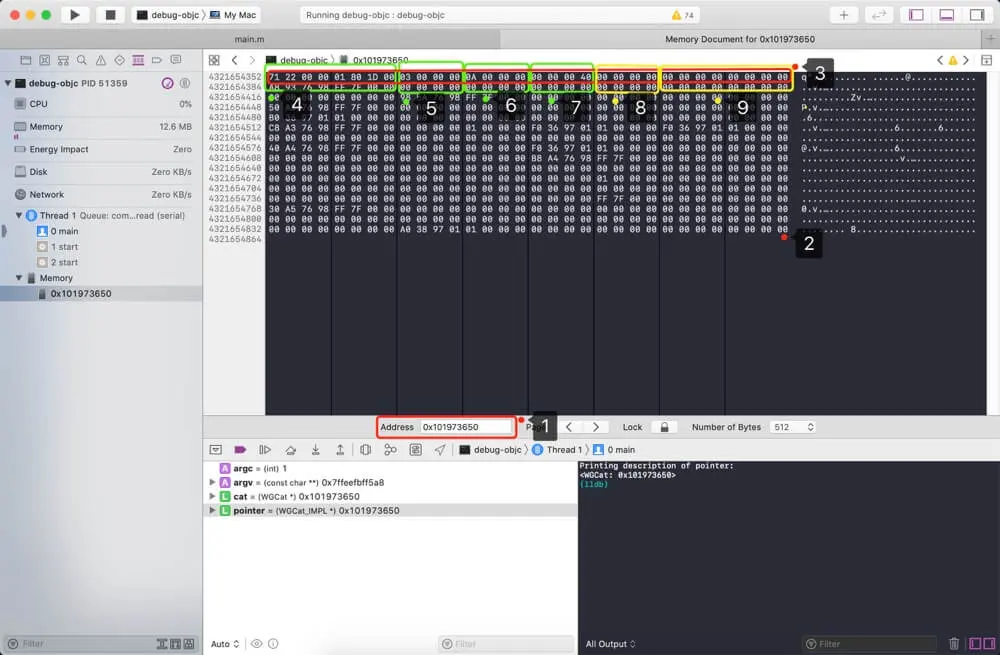Go to previous memory page

pyautogui.click(x=569, y=427)
